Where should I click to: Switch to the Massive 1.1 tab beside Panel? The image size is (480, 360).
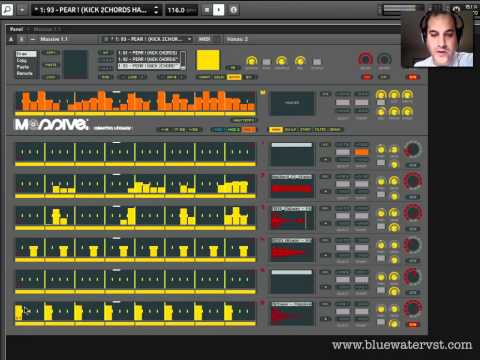(47, 29)
